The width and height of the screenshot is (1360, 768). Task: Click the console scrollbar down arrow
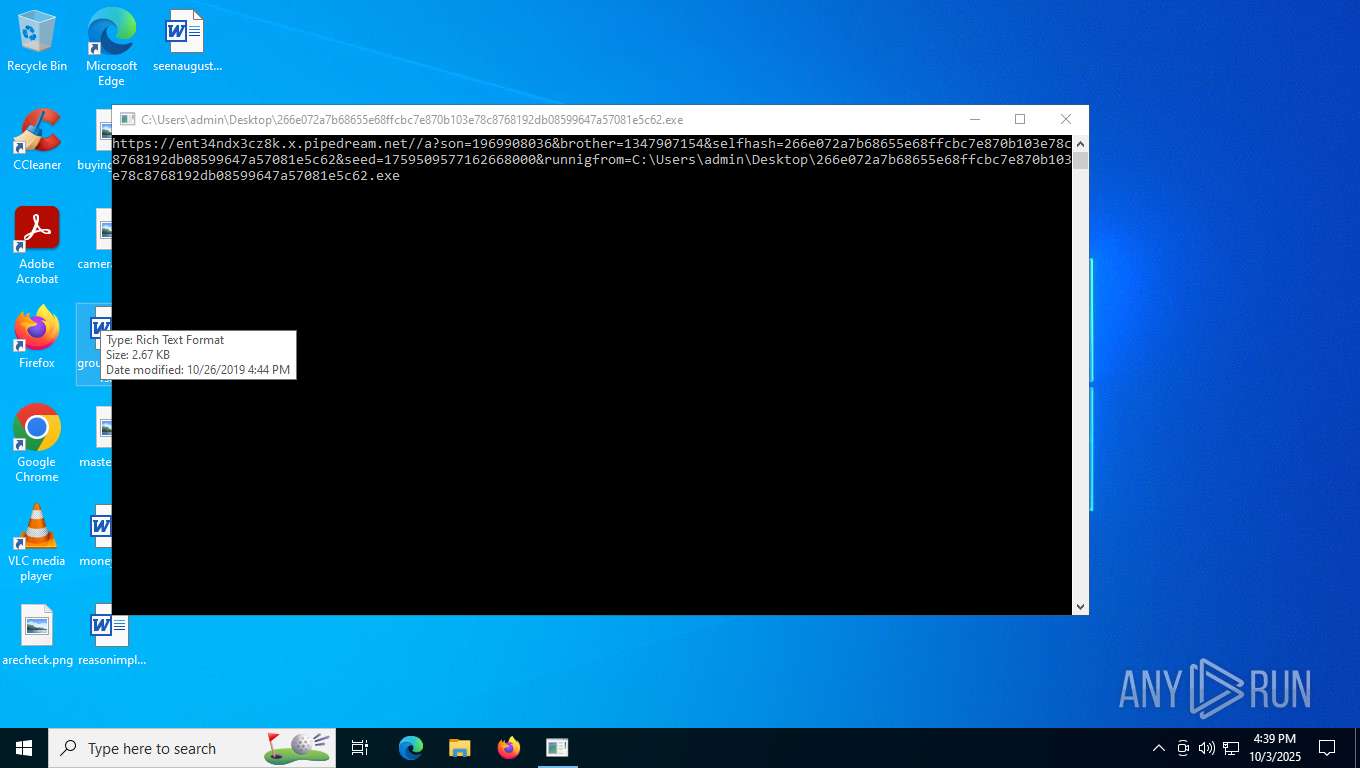click(x=1080, y=607)
